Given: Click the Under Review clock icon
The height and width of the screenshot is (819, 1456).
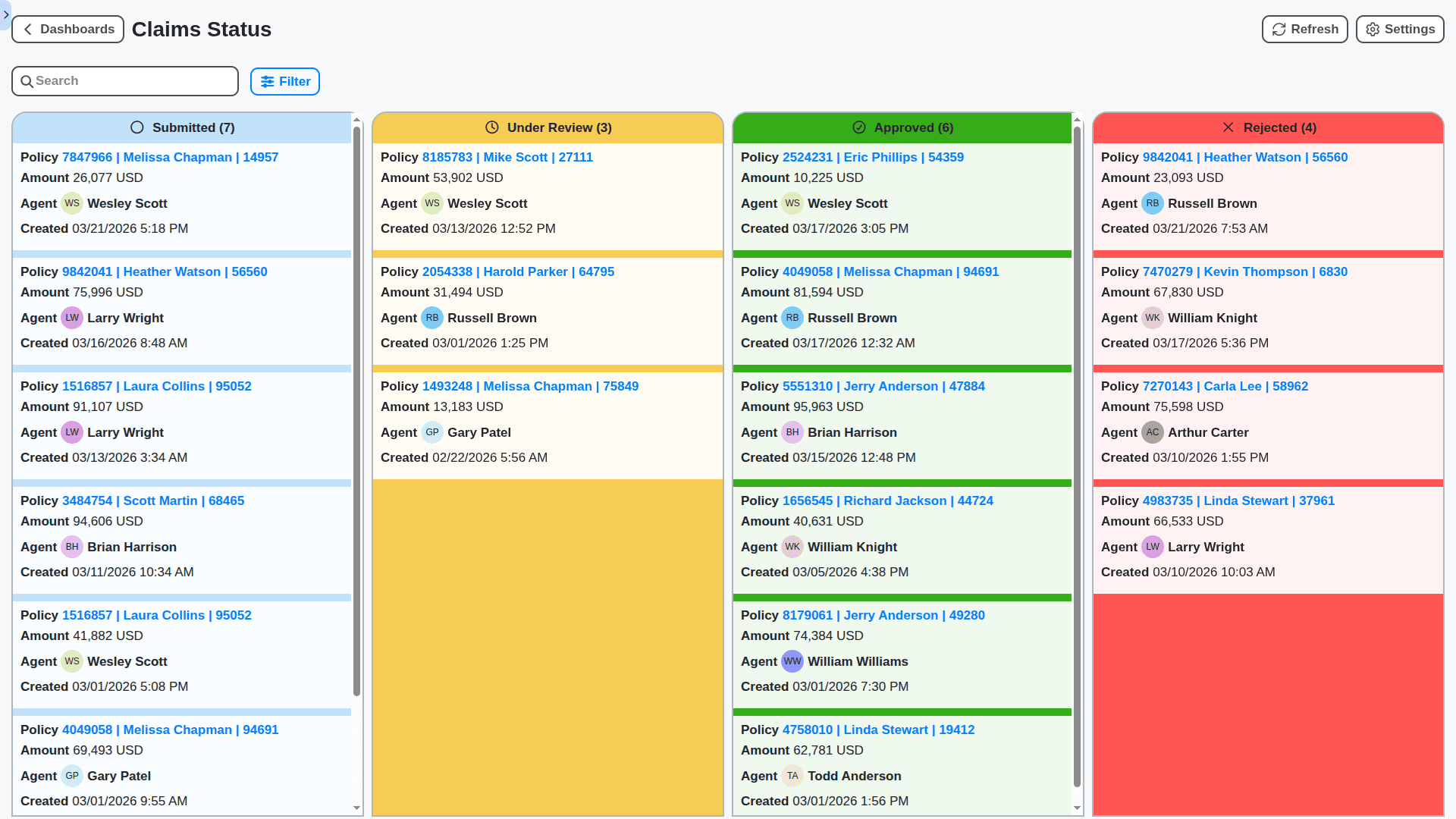Looking at the screenshot, I should (493, 127).
